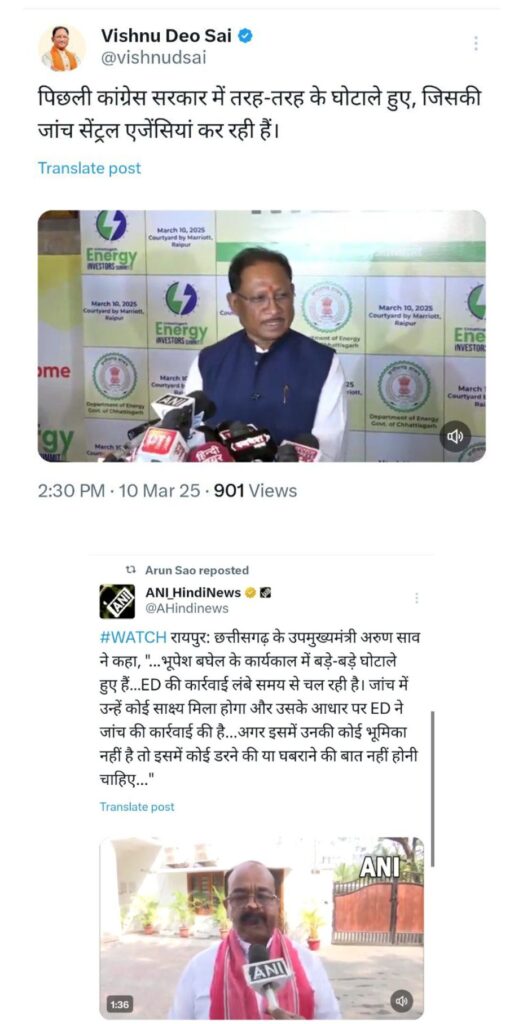Click the repost icon beside Arun Sao reposted
The width and height of the screenshot is (510, 1024).
click(x=130, y=570)
